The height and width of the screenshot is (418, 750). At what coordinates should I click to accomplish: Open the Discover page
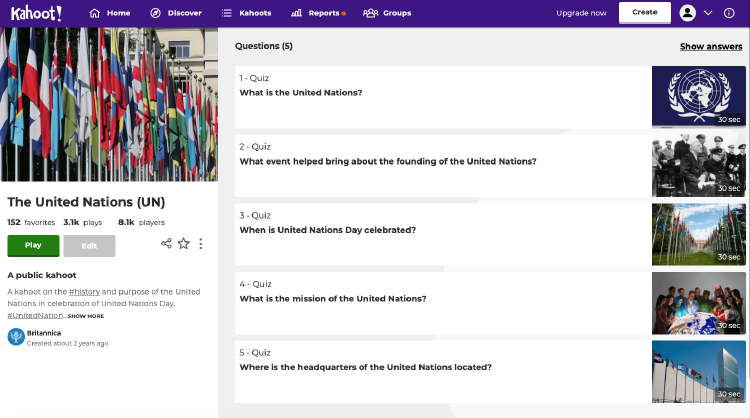(176, 13)
